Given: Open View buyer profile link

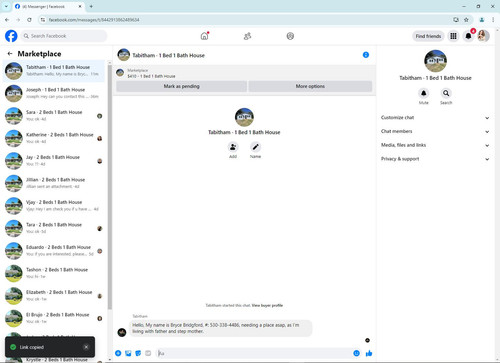Looking at the screenshot, I should [x=267, y=305].
